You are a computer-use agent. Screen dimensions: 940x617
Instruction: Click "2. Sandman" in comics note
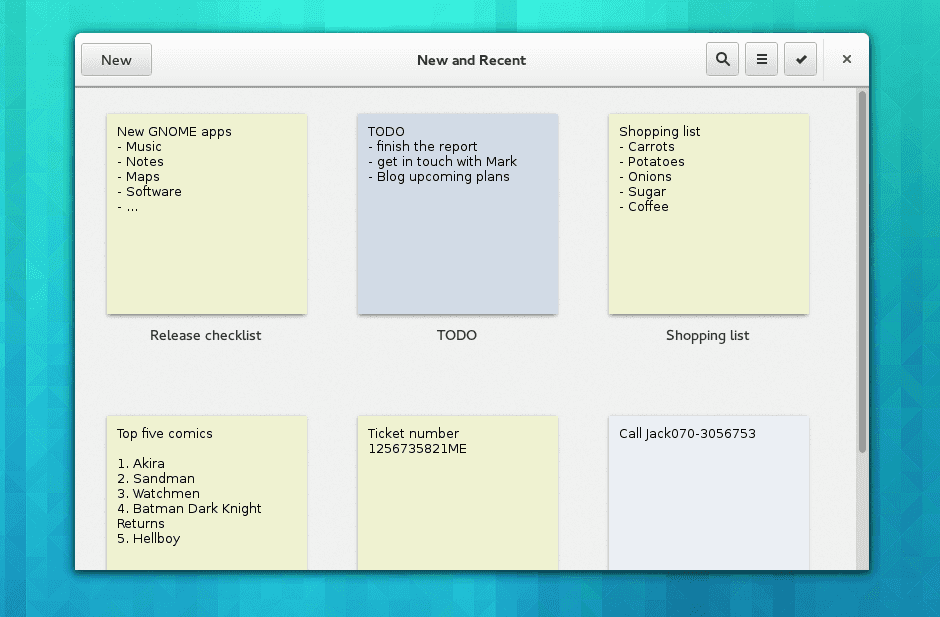(156, 478)
